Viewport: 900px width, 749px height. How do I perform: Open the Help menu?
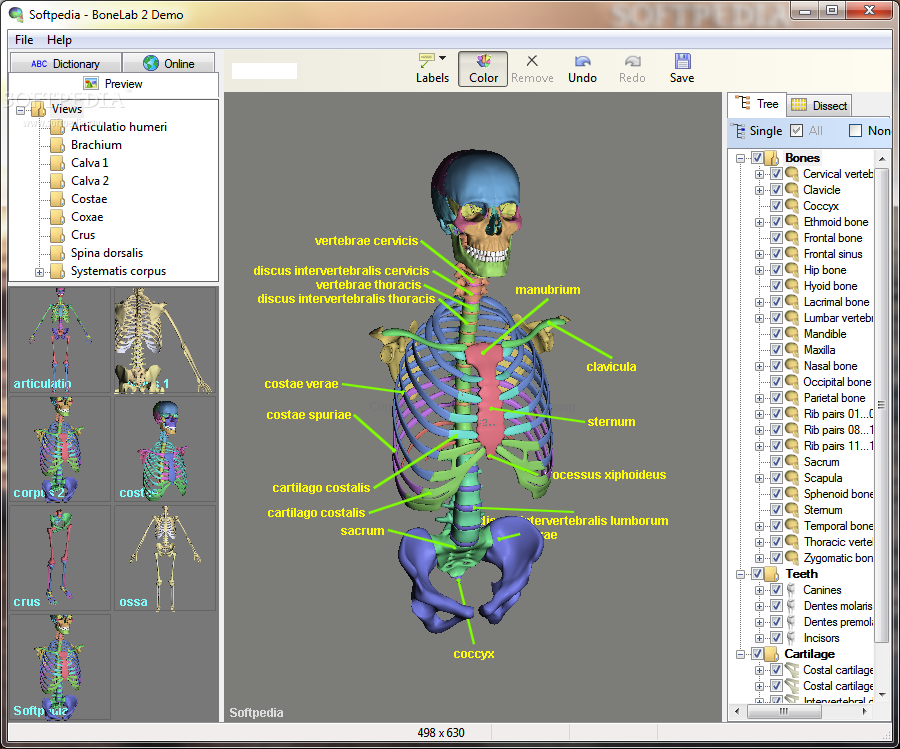coord(59,40)
